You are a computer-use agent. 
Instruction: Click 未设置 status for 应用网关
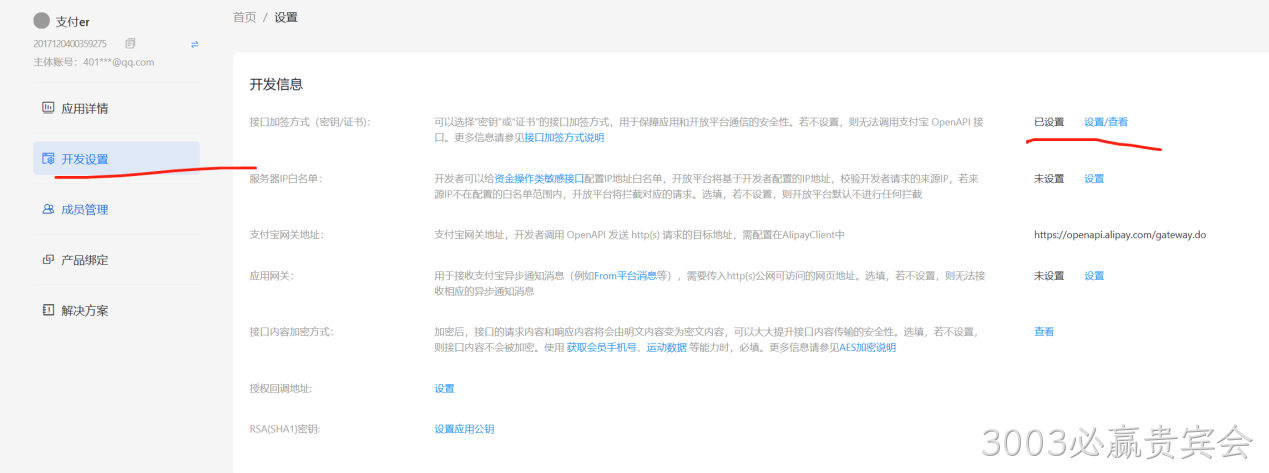pyautogui.click(x=1049, y=276)
